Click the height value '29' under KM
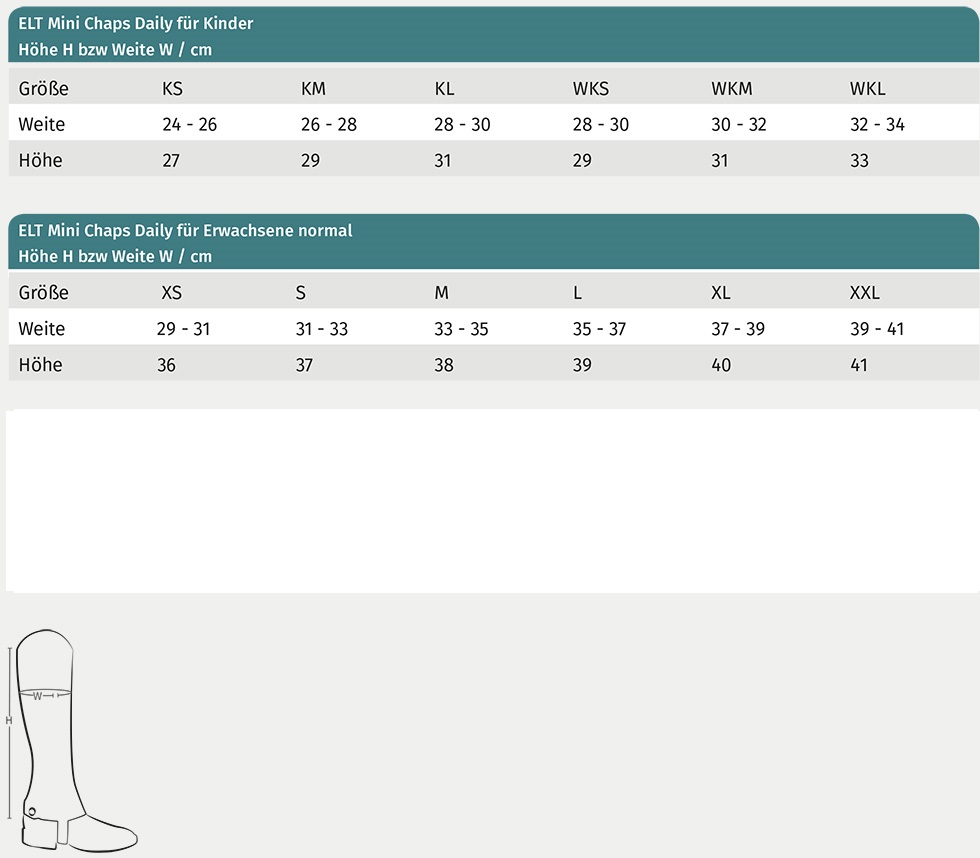Screen dimensions: 980x858 (x=310, y=161)
